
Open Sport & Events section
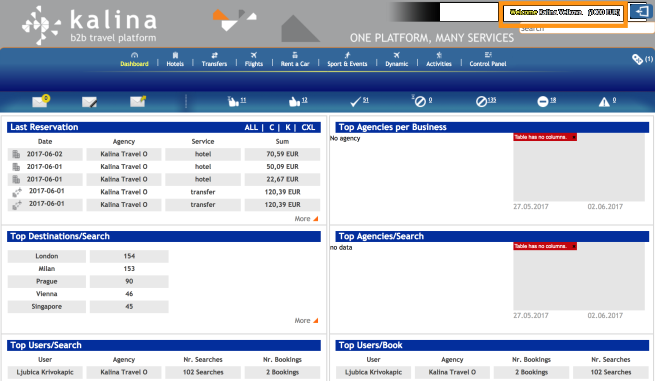(x=347, y=60)
